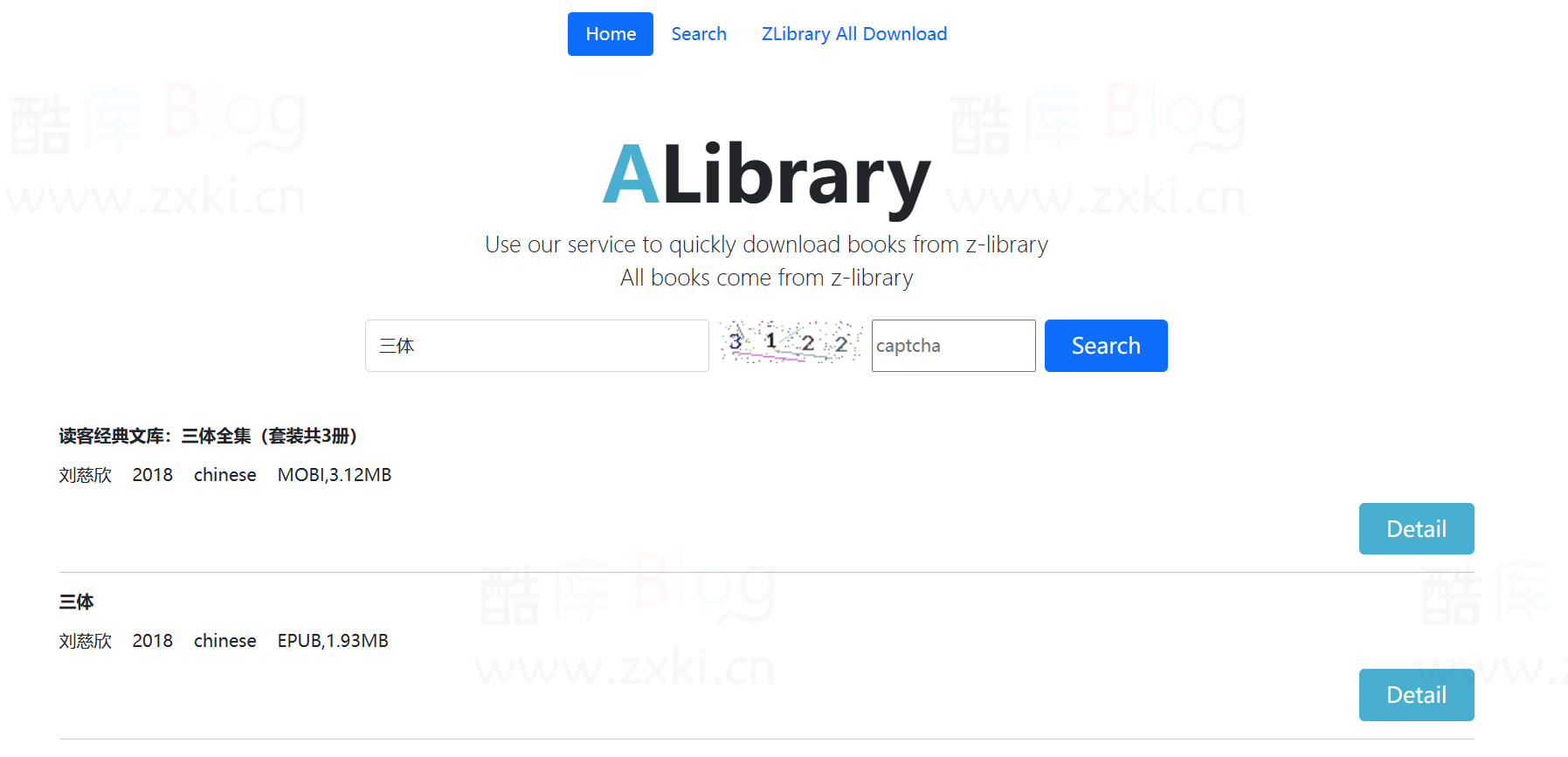Click language chinese in the EPUB row
The width and height of the screenshot is (1568, 757).
pos(225,641)
